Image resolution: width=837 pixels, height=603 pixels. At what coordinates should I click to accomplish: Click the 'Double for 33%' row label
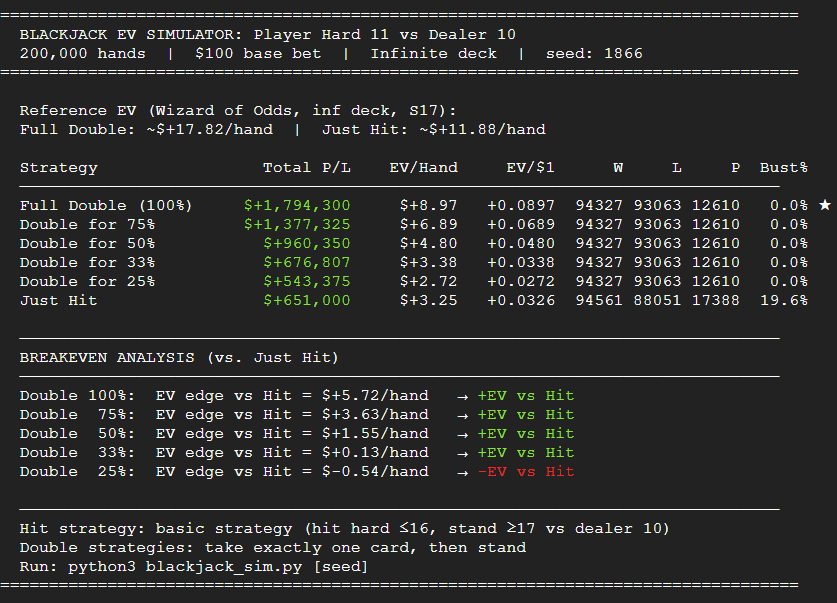point(87,263)
